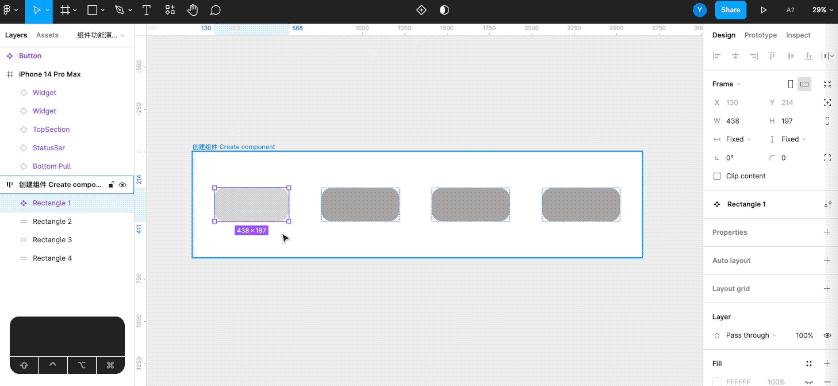Open Fill style library icon
This screenshot has width=838, height=386.
pyautogui.click(x=809, y=364)
